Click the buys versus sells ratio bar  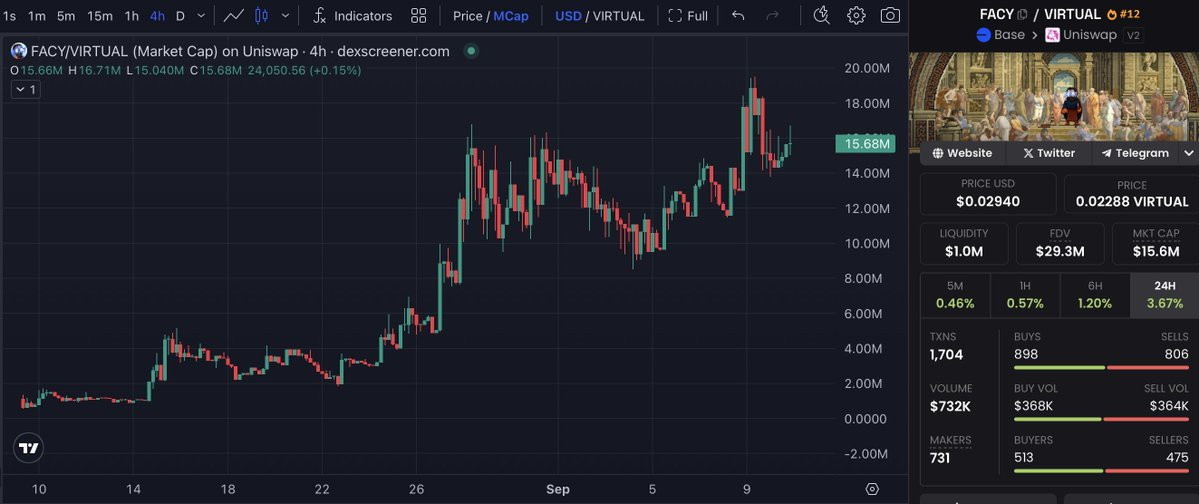1101,367
